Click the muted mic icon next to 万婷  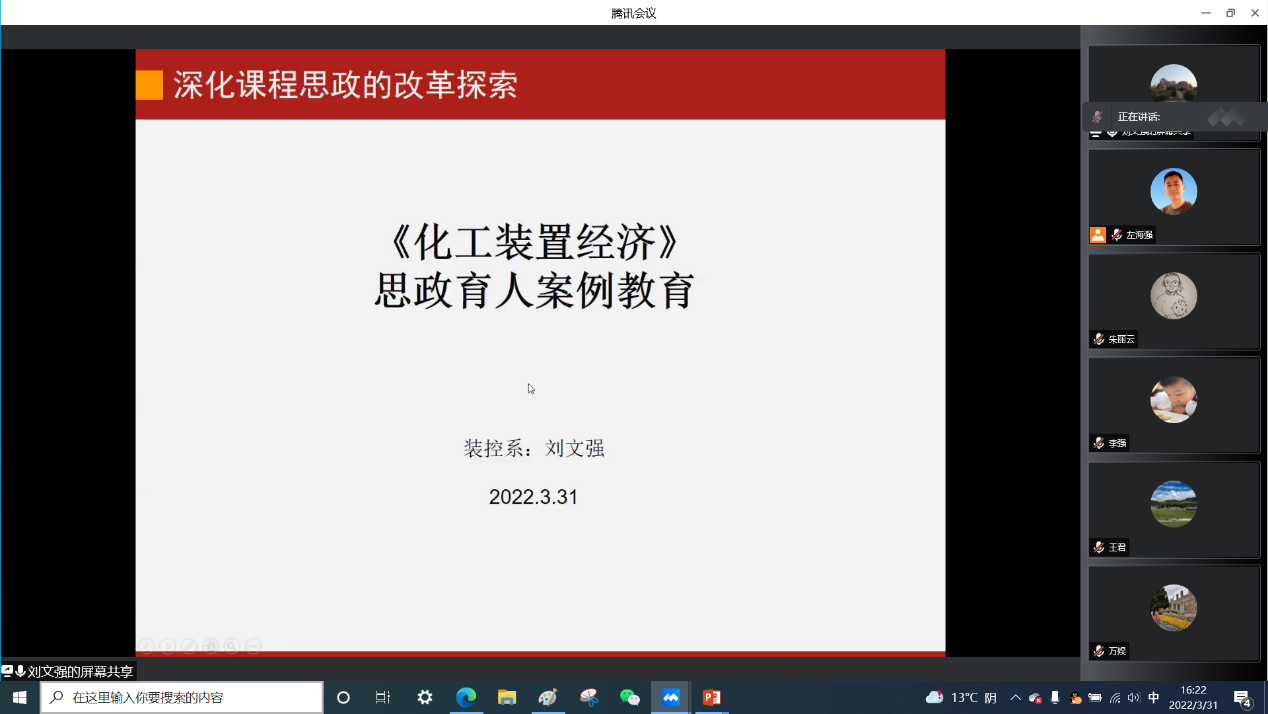1099,651
